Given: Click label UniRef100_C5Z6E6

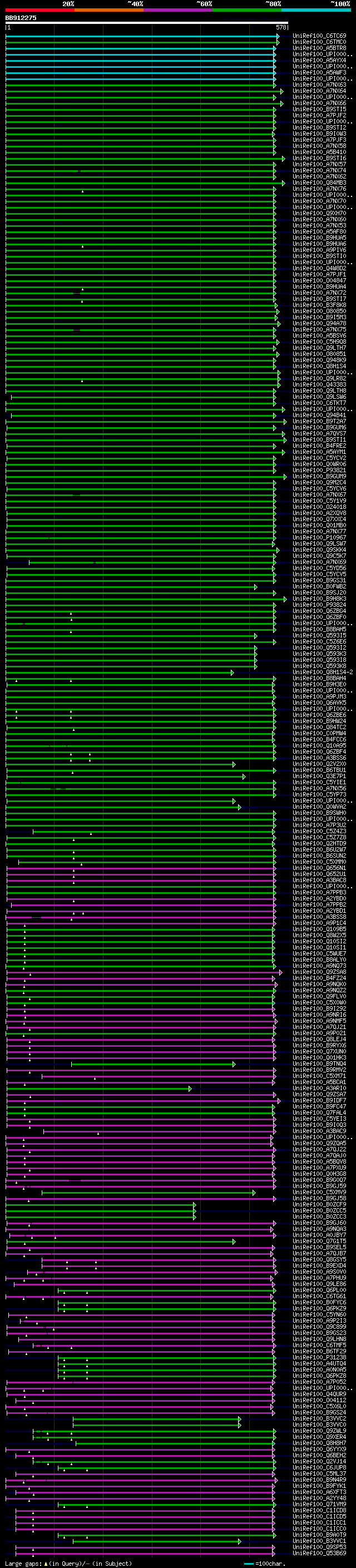Looking at the screenshot, I should [319, 641].
